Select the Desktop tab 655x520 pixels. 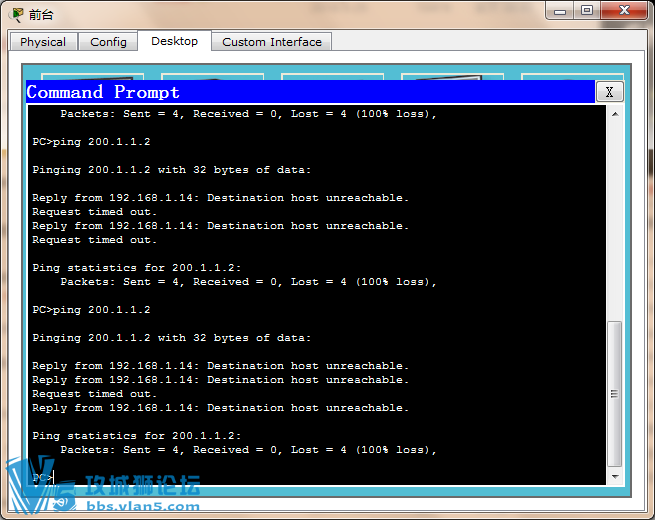pyautogui.click(x=175, y=41)
